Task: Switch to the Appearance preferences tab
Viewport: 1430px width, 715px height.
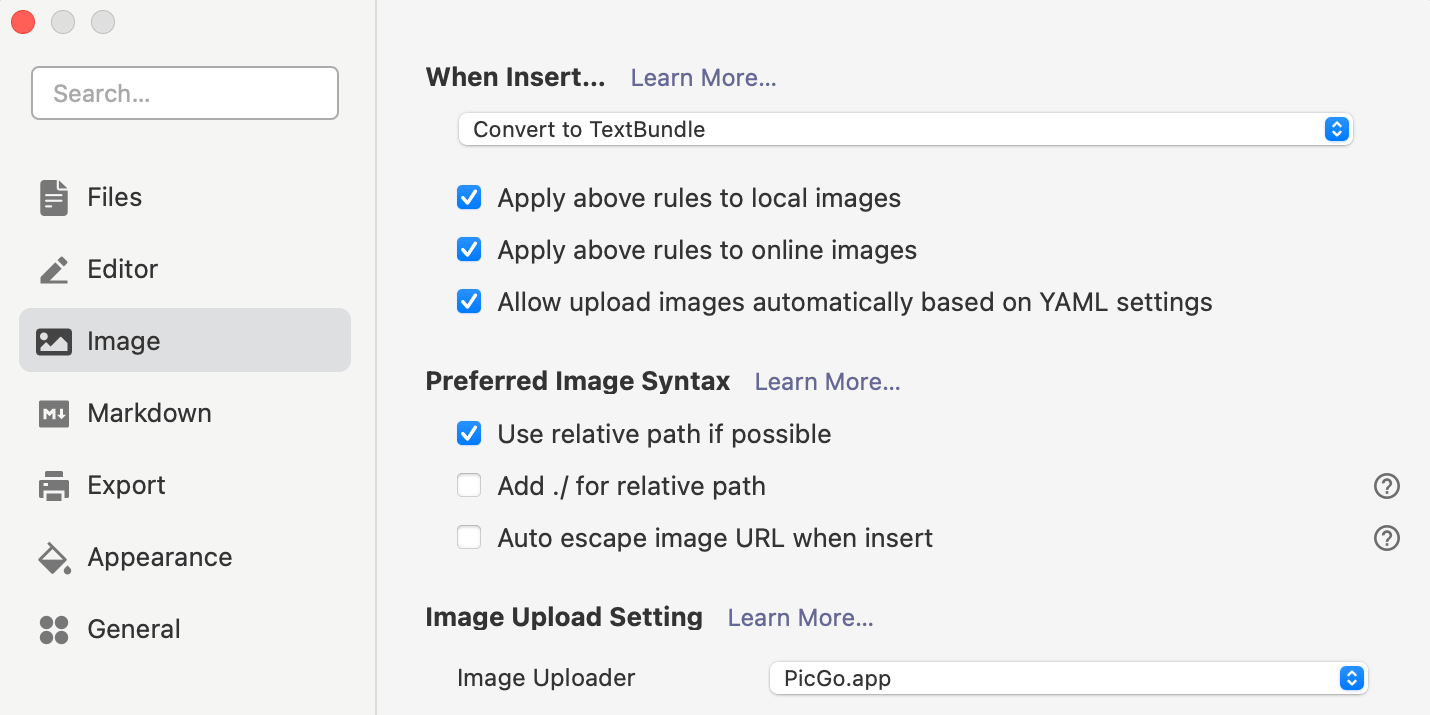Action: coord(159,558)
